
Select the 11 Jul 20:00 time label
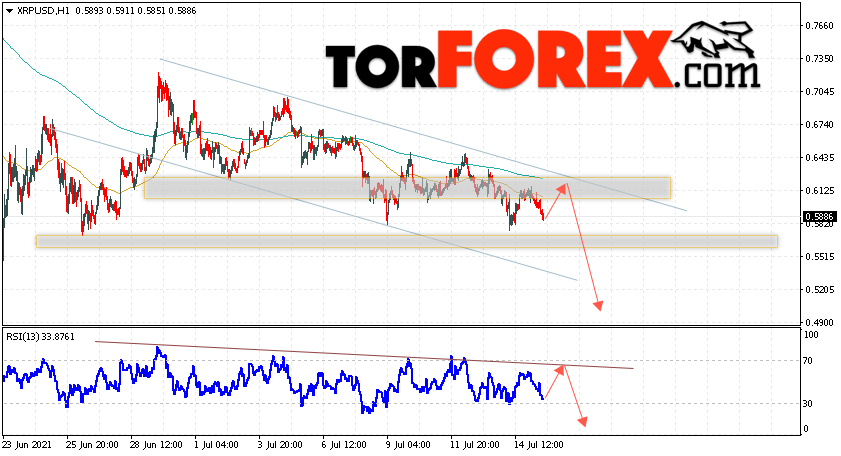pos(475,445)
